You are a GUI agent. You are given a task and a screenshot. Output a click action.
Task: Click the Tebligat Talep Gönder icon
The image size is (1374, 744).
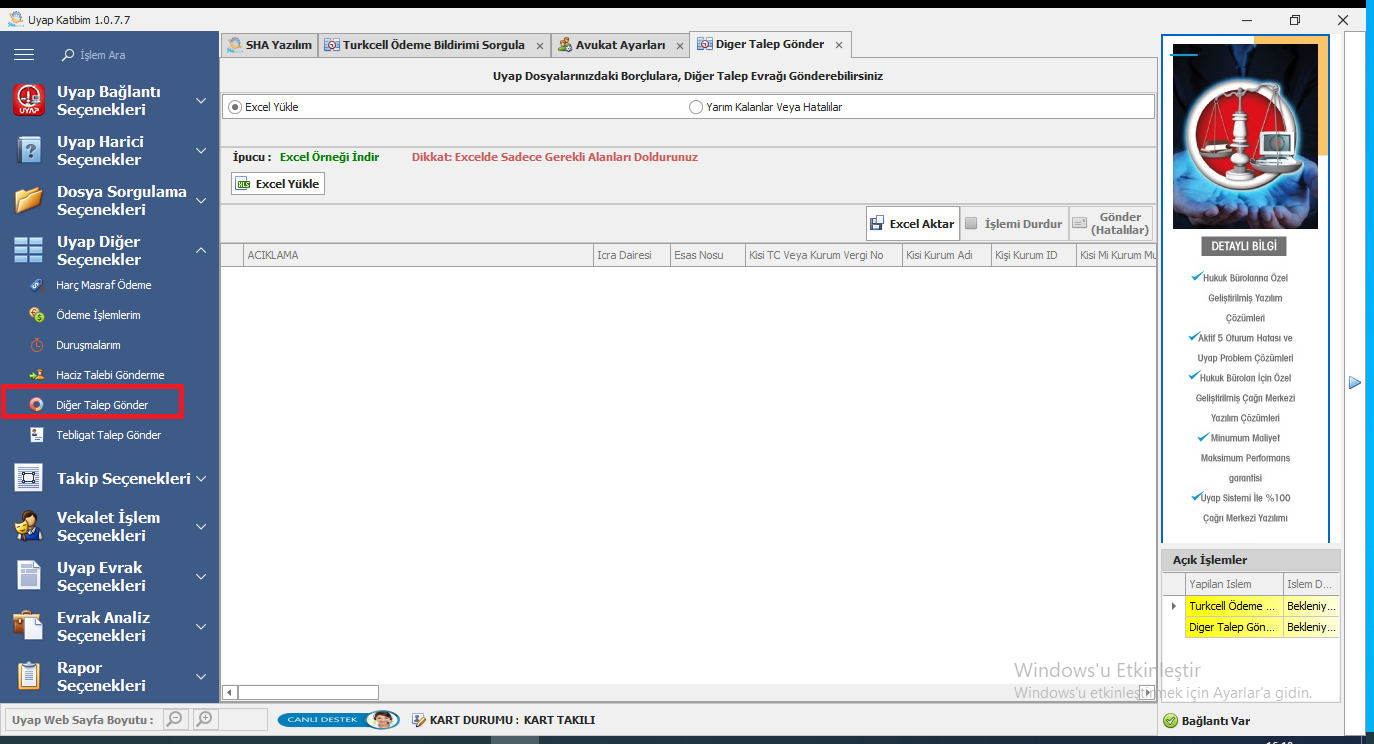[x=37, y=435]
